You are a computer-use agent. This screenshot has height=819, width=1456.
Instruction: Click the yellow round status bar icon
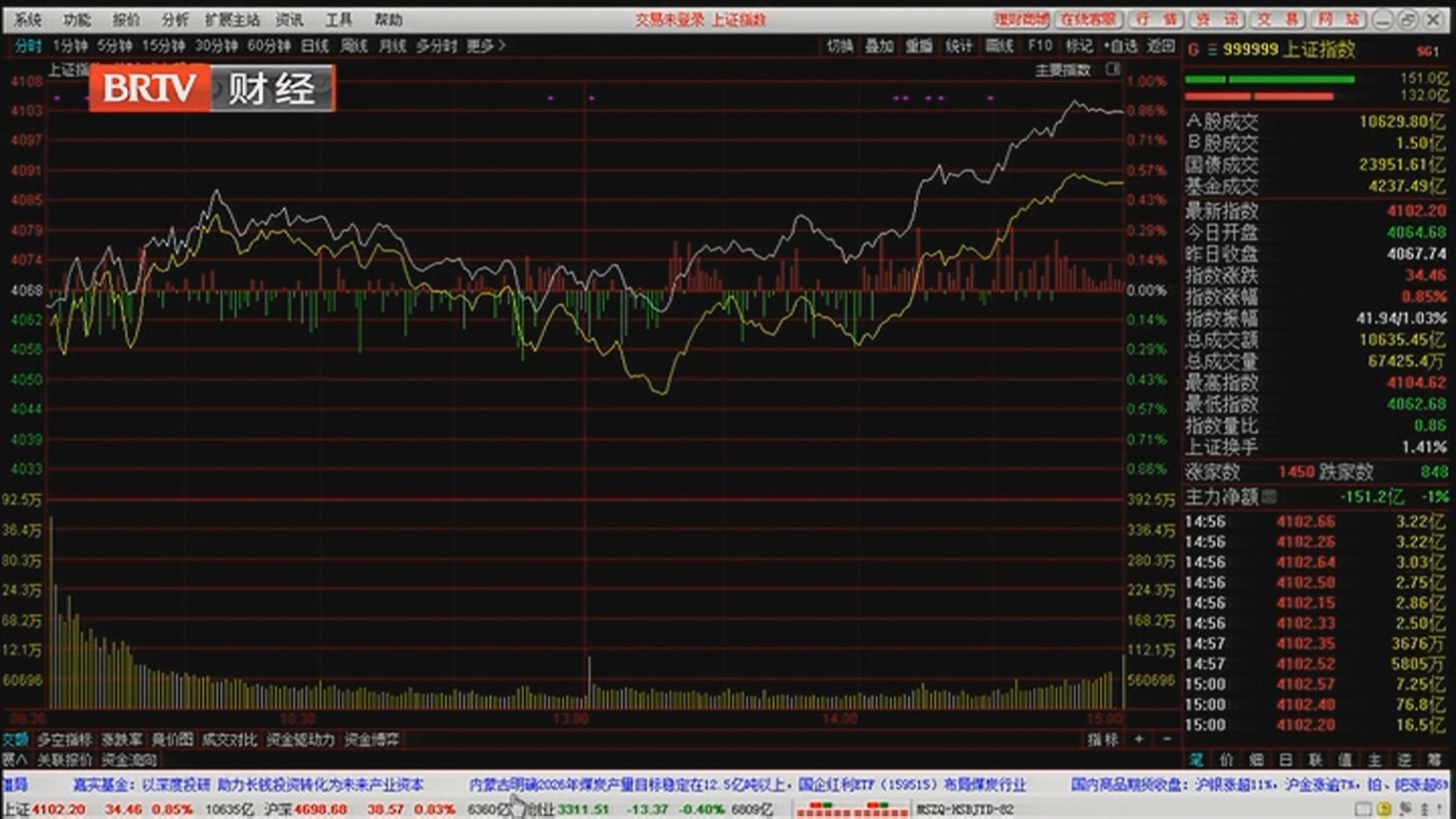coord(1383,809)
